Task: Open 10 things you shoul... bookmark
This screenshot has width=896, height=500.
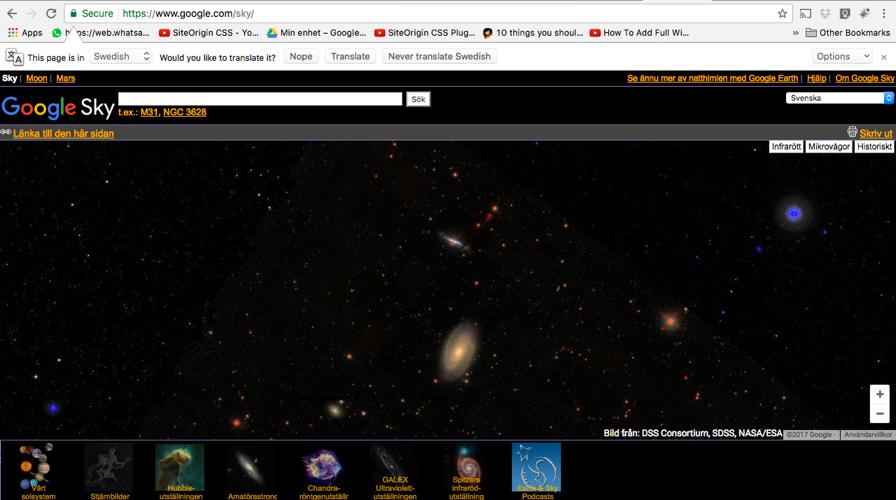Action: (x=533, y=33)
